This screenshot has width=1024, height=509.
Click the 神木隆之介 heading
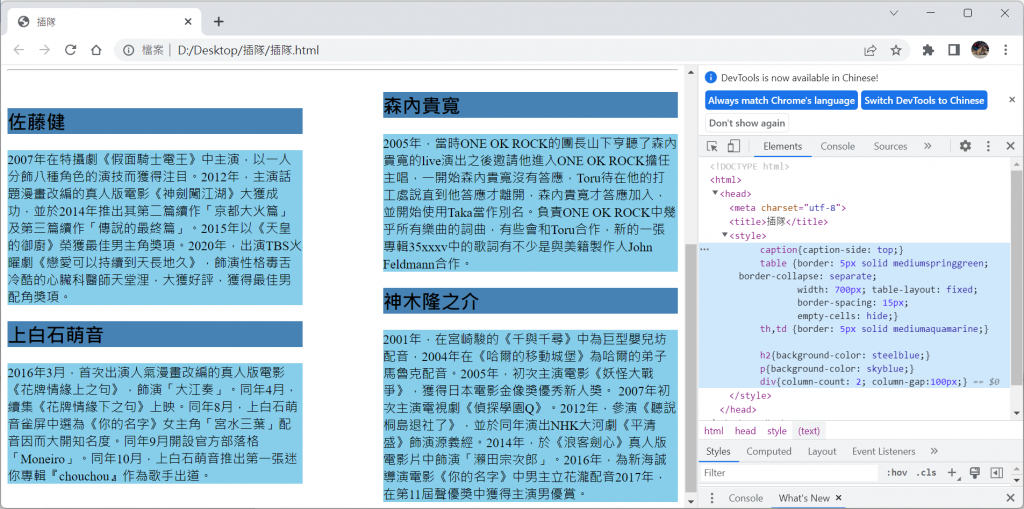[x=530, y=301]
